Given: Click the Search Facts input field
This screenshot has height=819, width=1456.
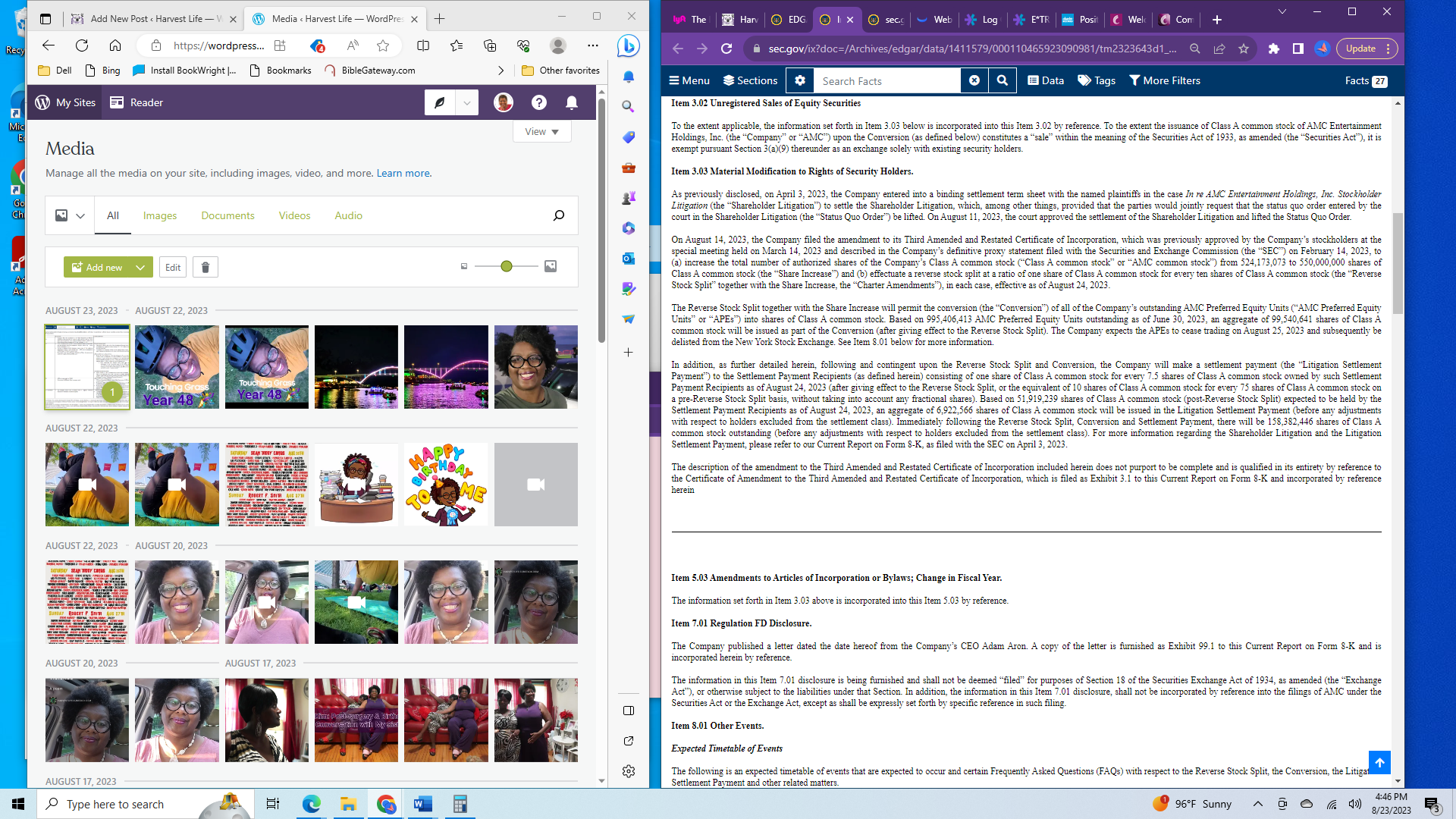Looking at the screenshot, I should click(x=887, y=80).
